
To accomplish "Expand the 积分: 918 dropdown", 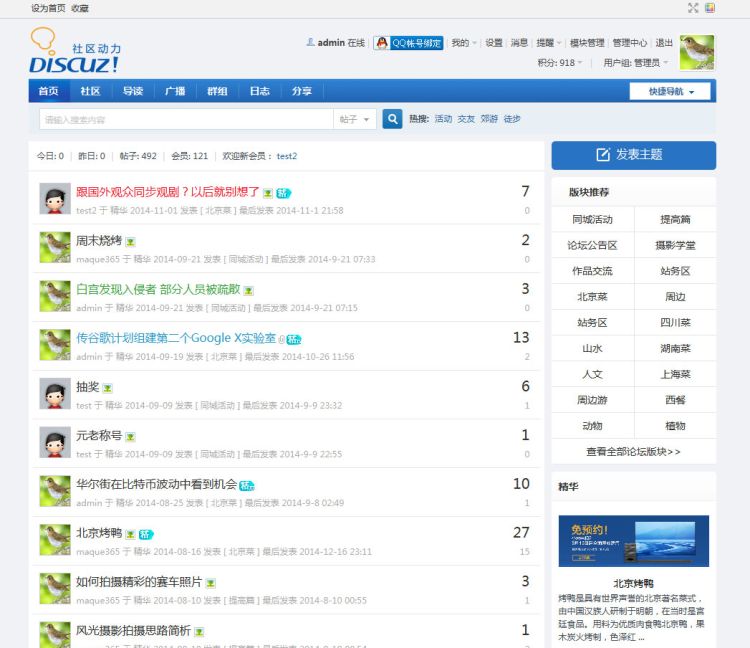I will 560,63.
